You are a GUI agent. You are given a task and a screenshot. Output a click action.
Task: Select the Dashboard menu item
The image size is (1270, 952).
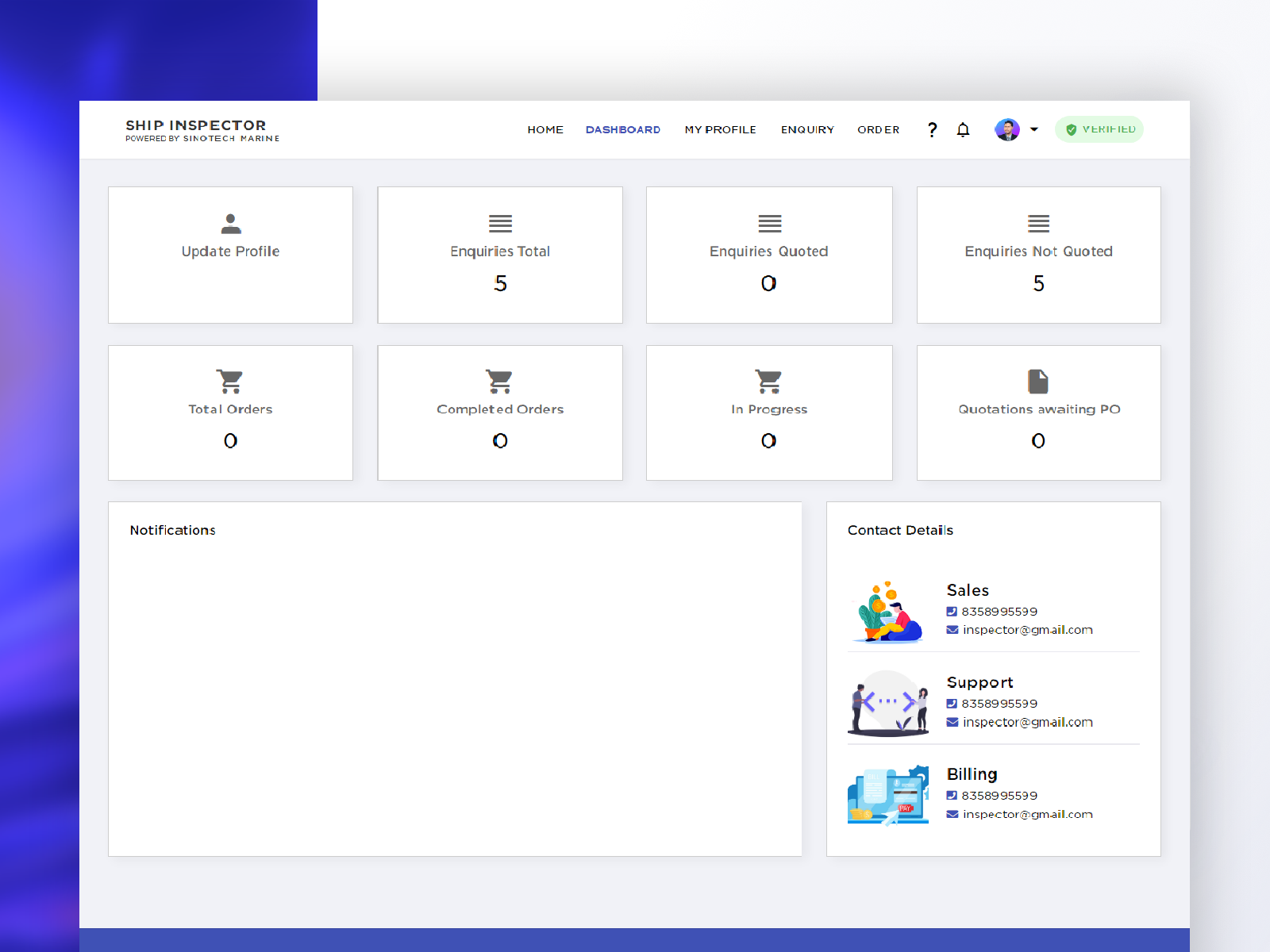pyautogui.click(x=623, y=129)
